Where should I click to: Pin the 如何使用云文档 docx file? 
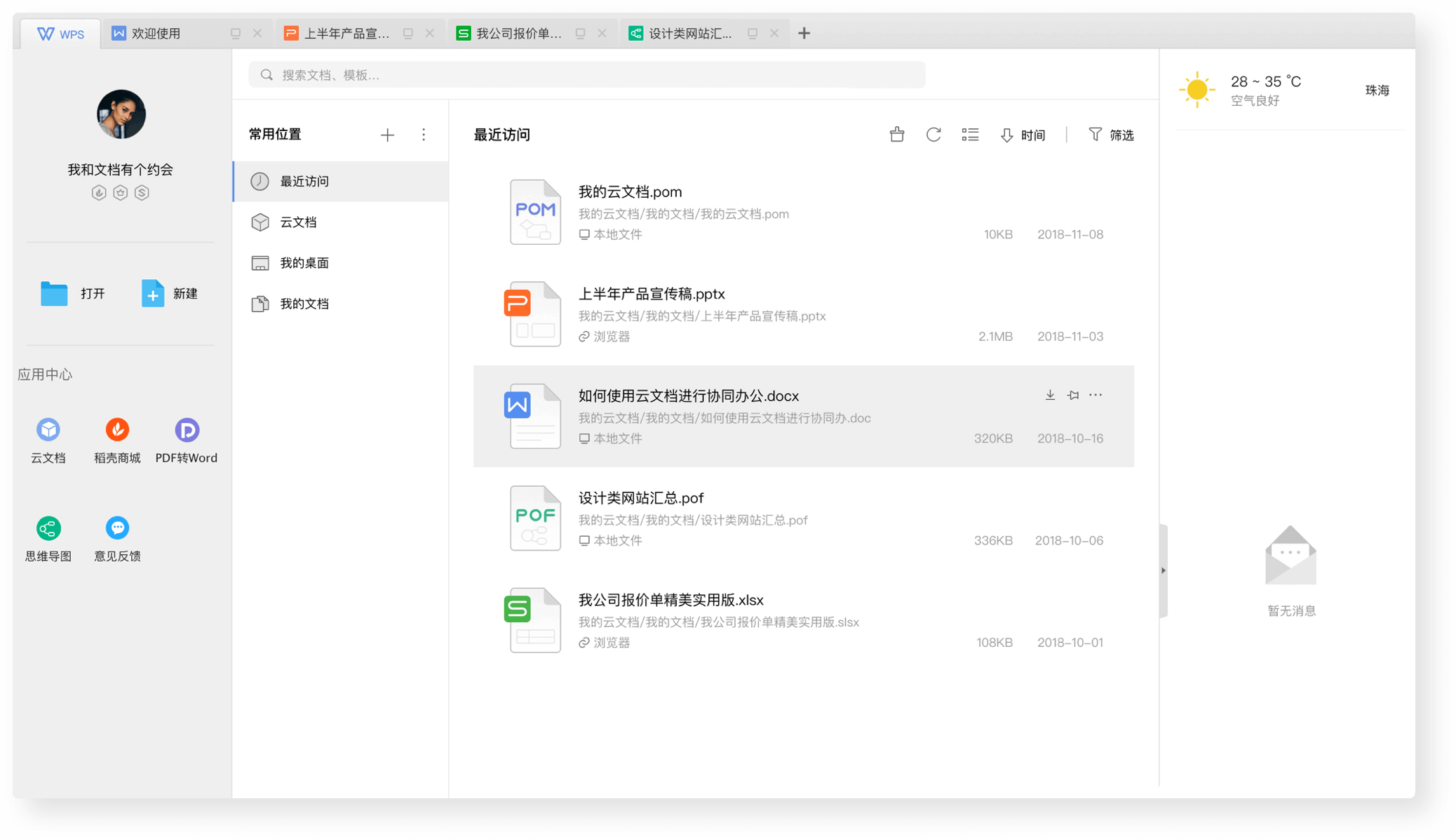point(1073,395)
